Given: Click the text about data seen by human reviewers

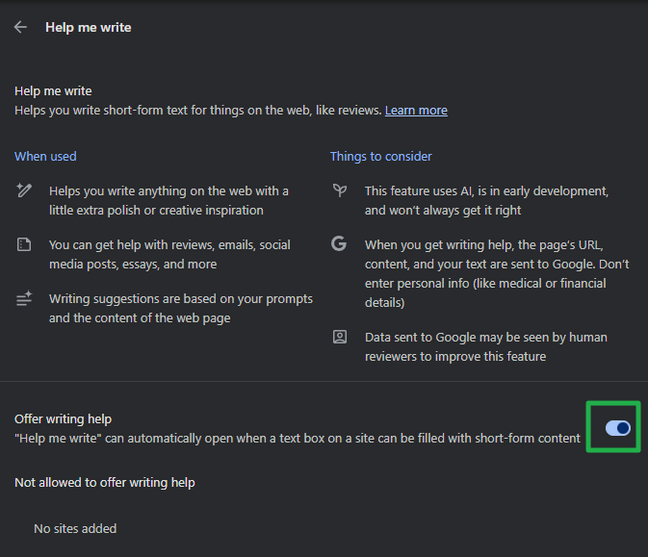Looking at the screenshot, I should (485, 346).
